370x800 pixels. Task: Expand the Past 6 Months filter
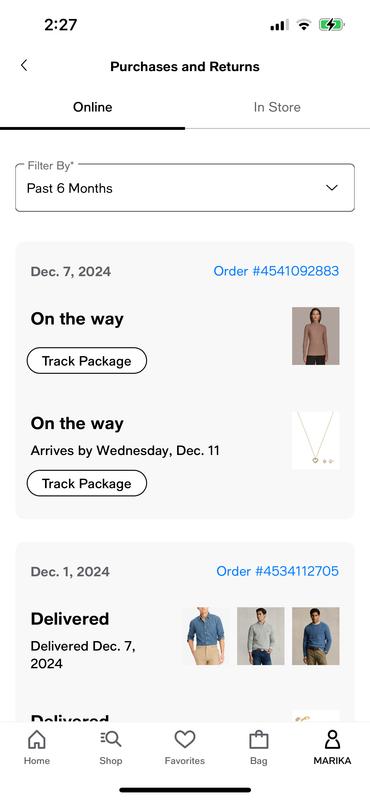(185, 188)
